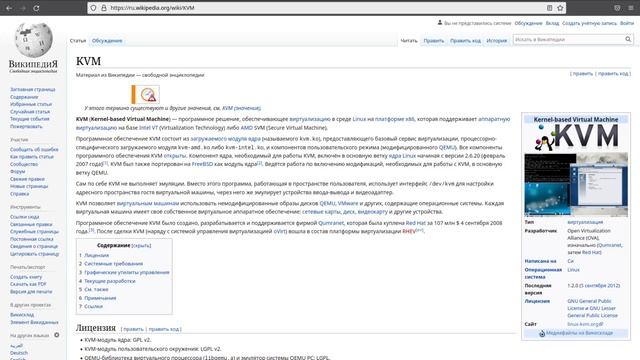This screenshot has width=640, height=360.
Task: Click Ссылки сюда tool link
Action: (x=24, y=217)
